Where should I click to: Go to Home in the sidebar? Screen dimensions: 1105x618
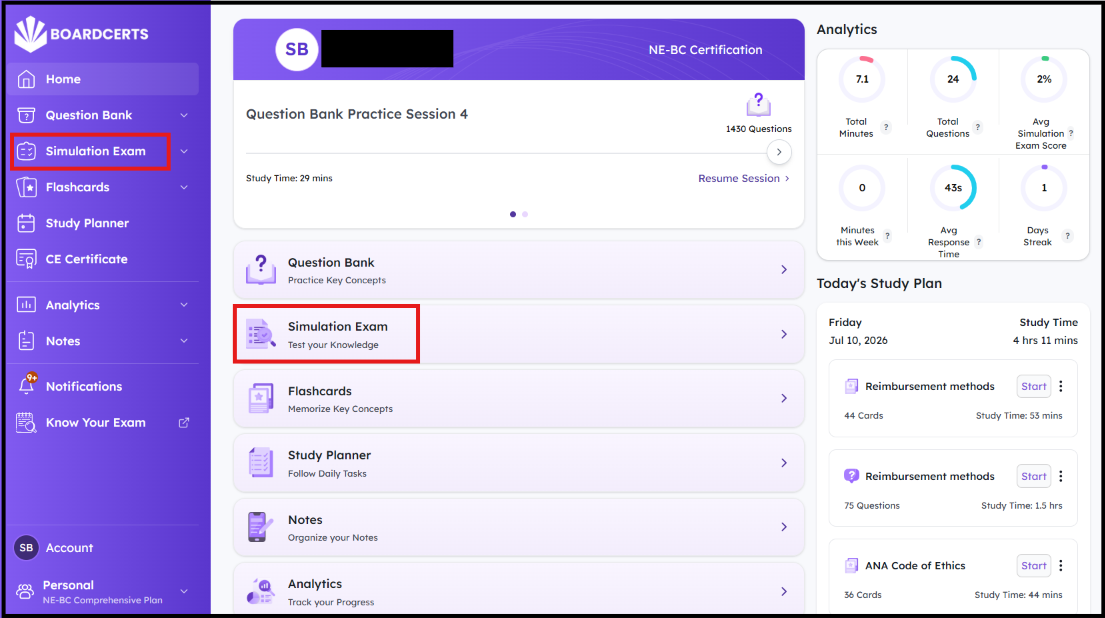pos(104,79)
